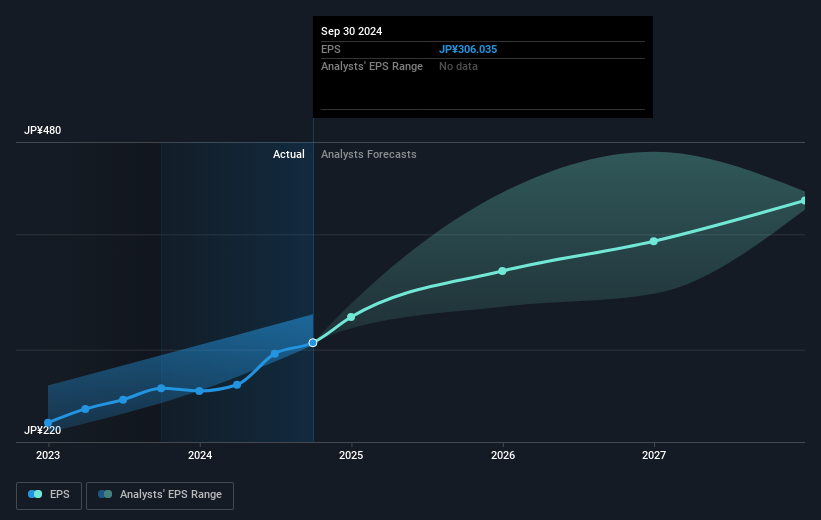821x520 pixels.
Task: Toggle the EPS legend item
Action: pos(49,495)
